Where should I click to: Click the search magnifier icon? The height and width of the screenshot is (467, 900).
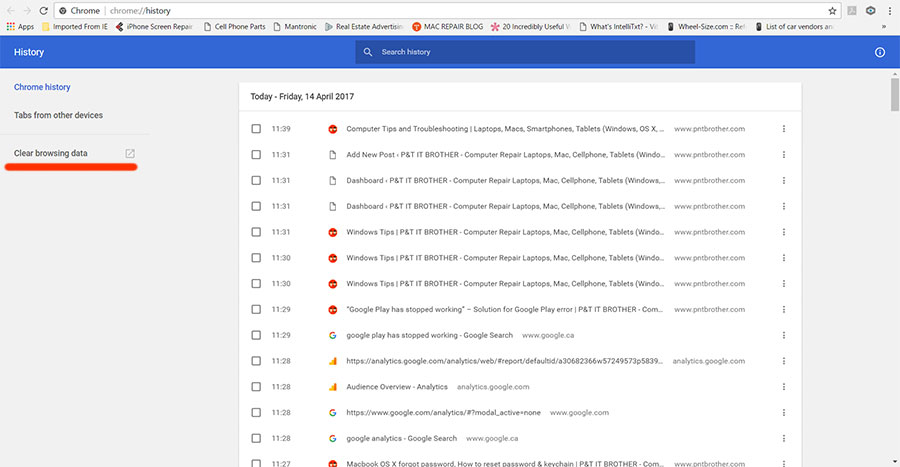coord(368,52)
